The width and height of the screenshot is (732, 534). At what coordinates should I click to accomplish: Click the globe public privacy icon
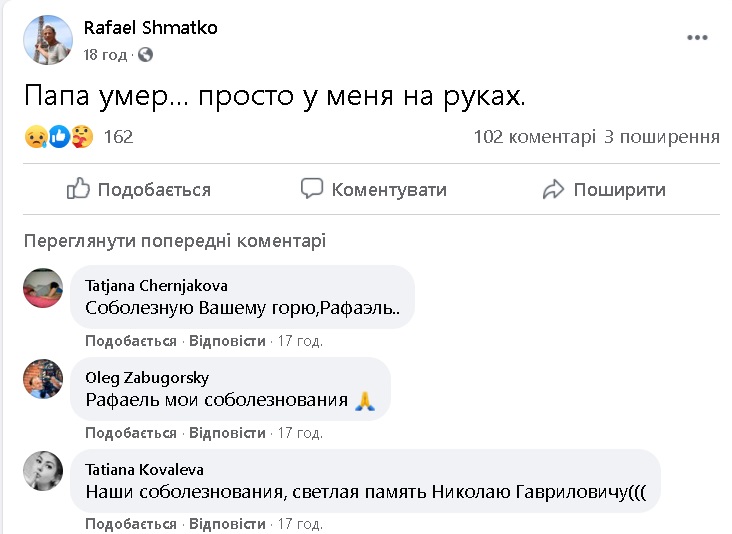(x=145, y=54)
